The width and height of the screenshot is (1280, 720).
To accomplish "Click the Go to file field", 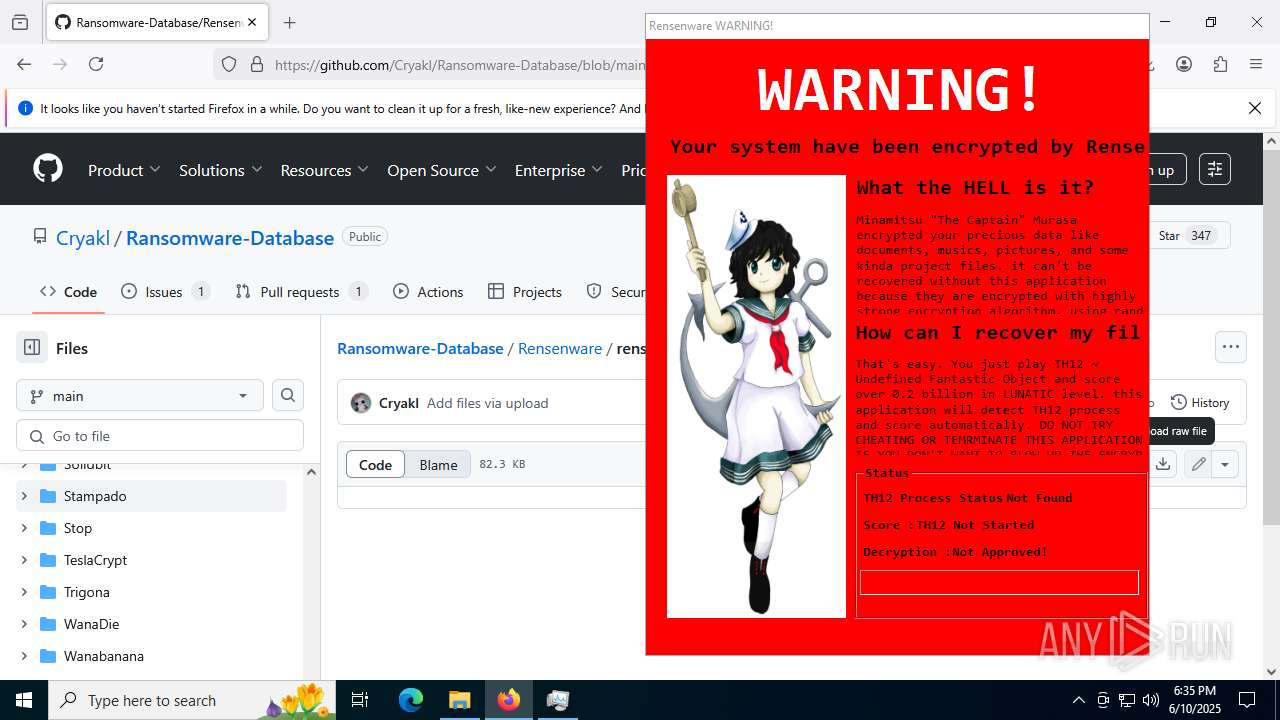I will 160,435.
